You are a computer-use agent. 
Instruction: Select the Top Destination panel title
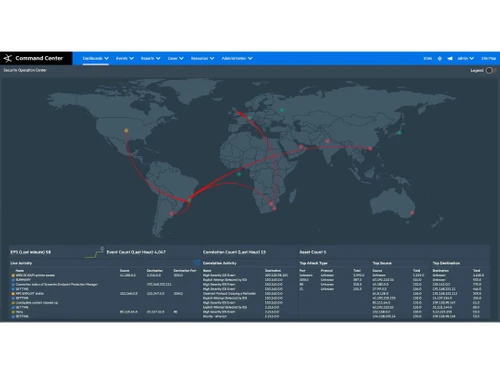tap(446, 263)
